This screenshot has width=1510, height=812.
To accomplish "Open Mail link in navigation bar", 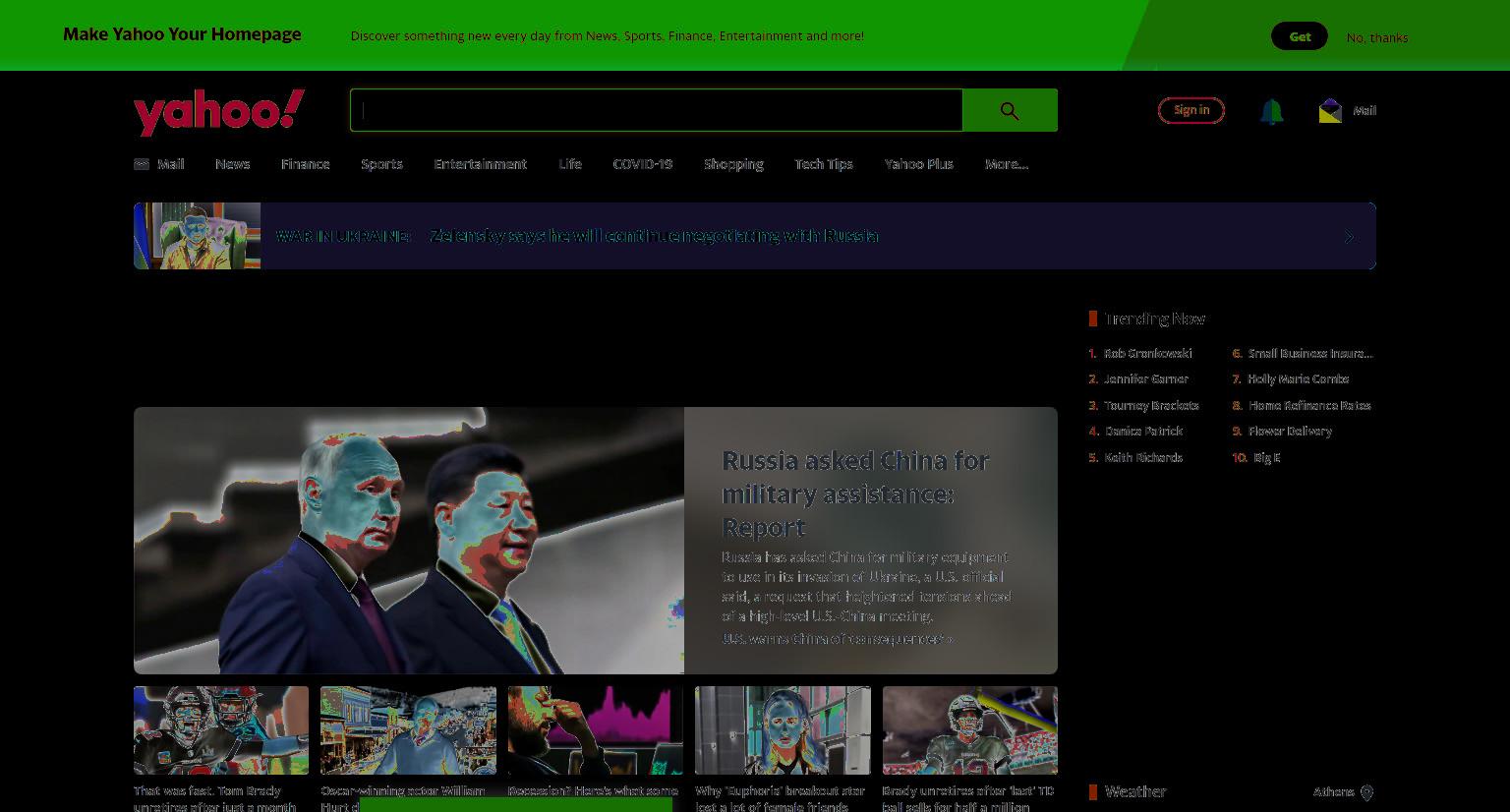I will [x=170, y=164].
